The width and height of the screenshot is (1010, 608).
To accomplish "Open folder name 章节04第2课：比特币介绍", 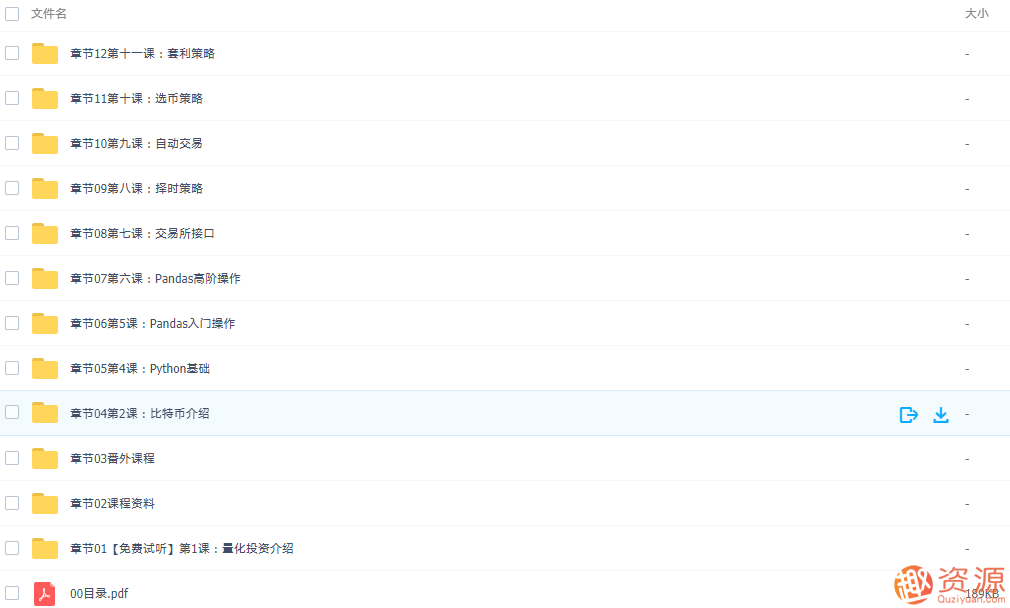I will tap(140, 413).
